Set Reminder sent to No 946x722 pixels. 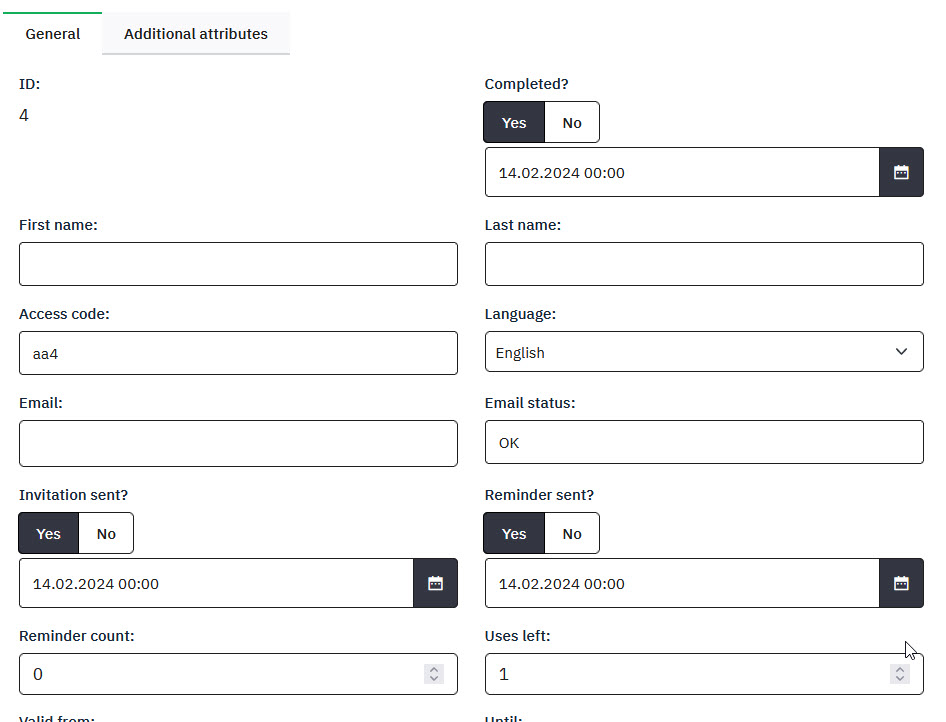(572, 533)
